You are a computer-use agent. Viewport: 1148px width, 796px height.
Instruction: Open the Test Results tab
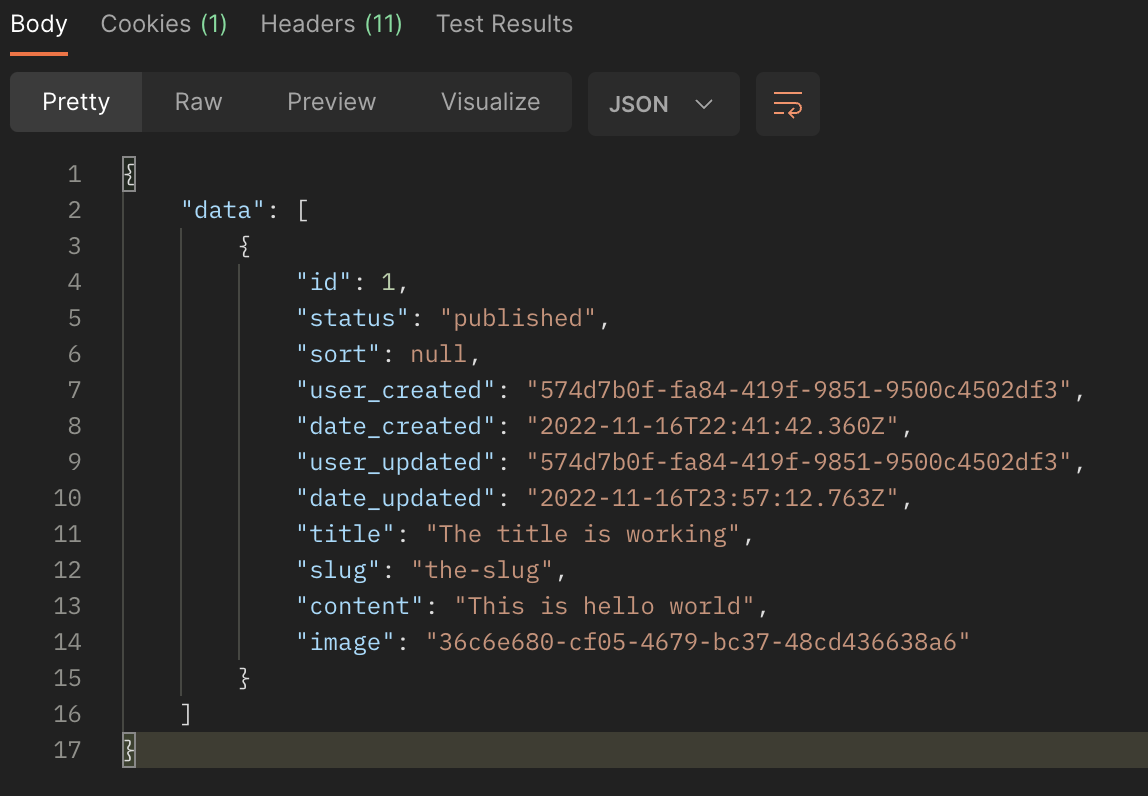(x=504, y=24)
